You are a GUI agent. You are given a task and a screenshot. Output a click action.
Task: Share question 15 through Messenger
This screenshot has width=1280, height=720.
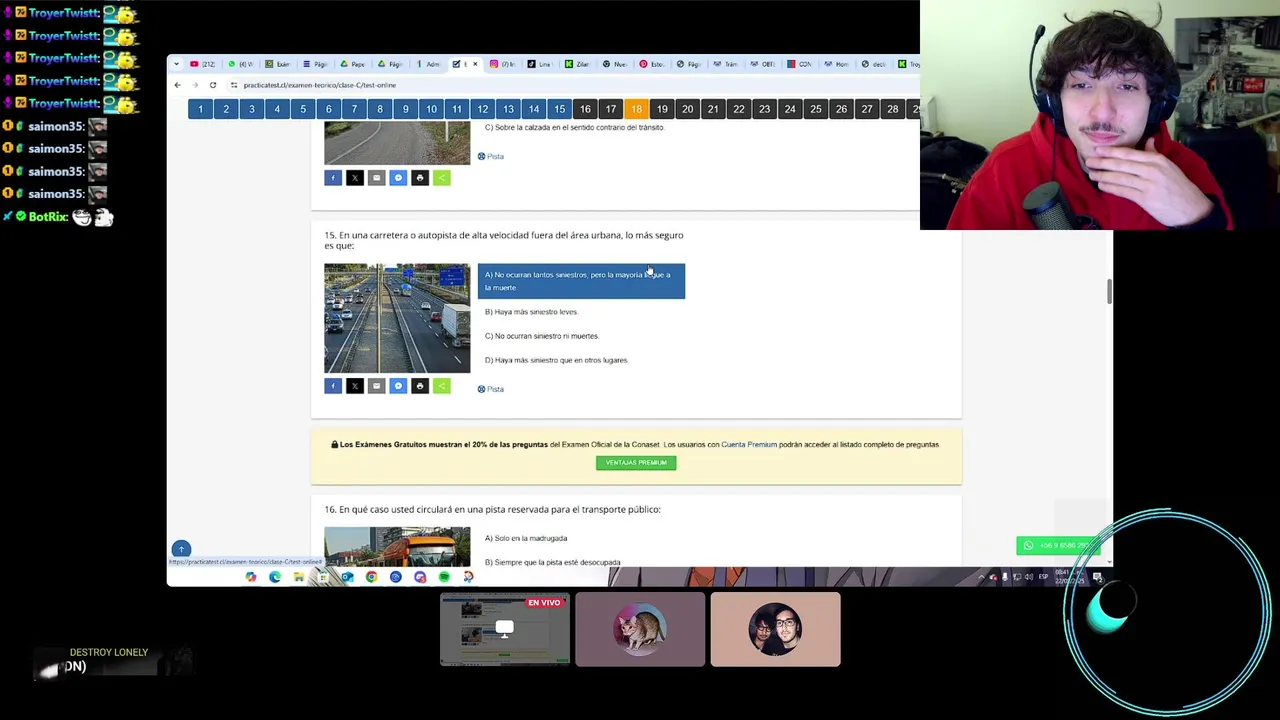click(x=398, y=386)
